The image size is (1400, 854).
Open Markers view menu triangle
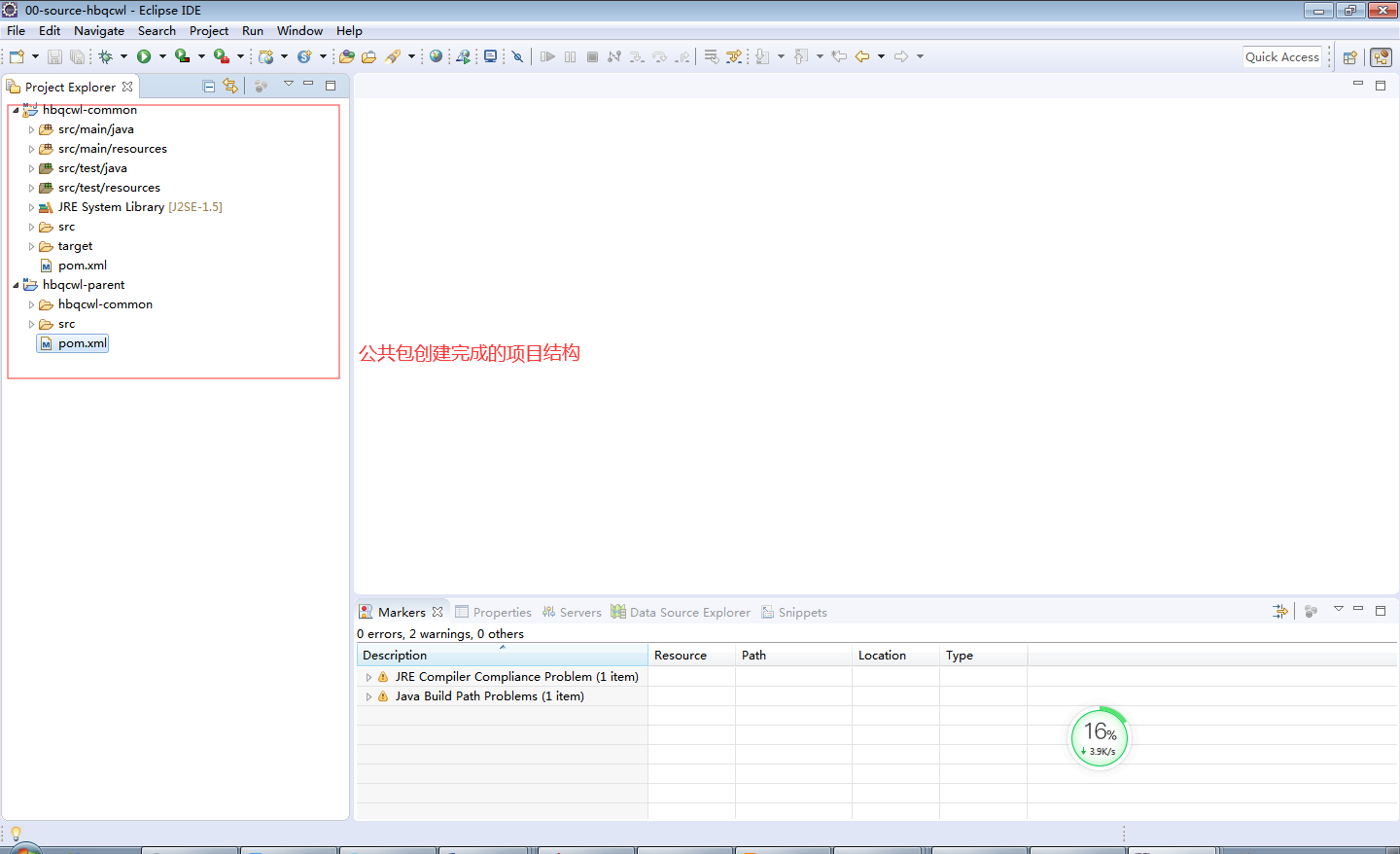[x=1339, y=609]
